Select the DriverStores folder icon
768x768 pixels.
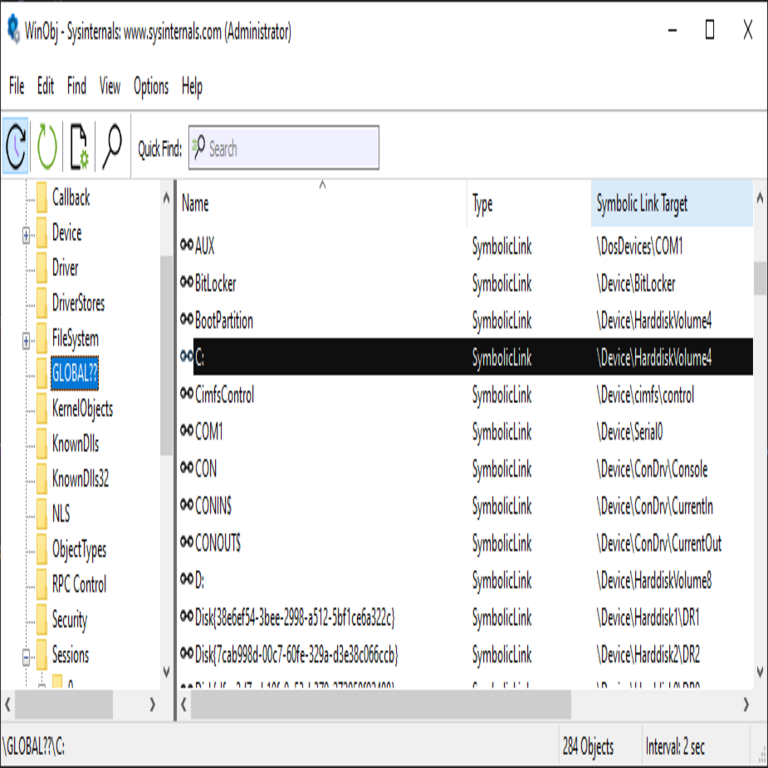[42, 303]
